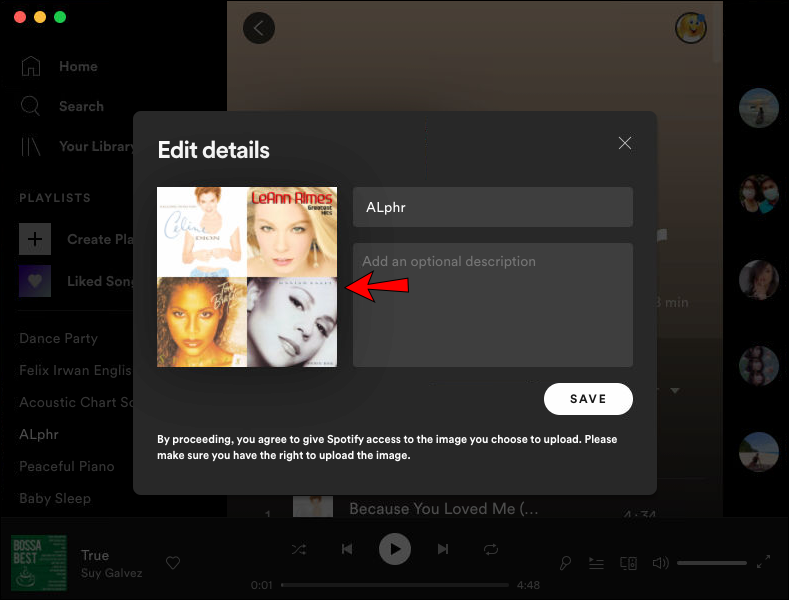Select track Because You Loved Me

click(443, 508)
